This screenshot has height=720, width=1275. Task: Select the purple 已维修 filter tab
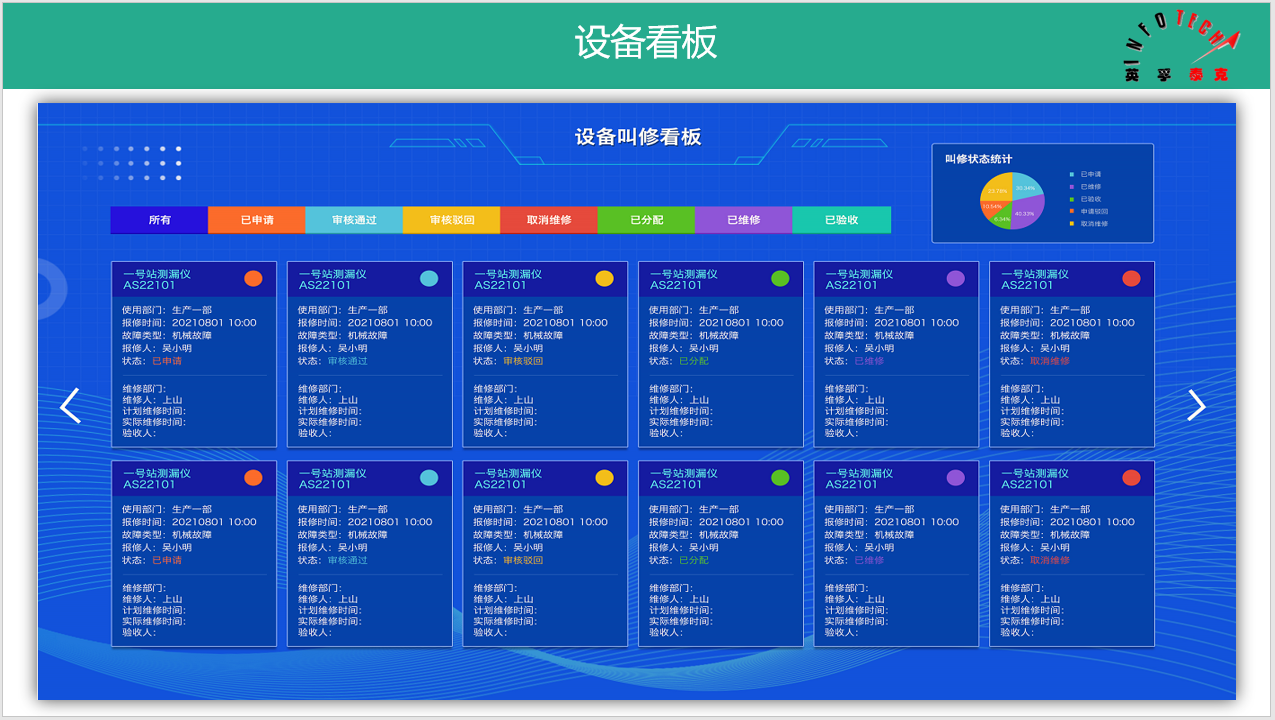pos(743,220)
